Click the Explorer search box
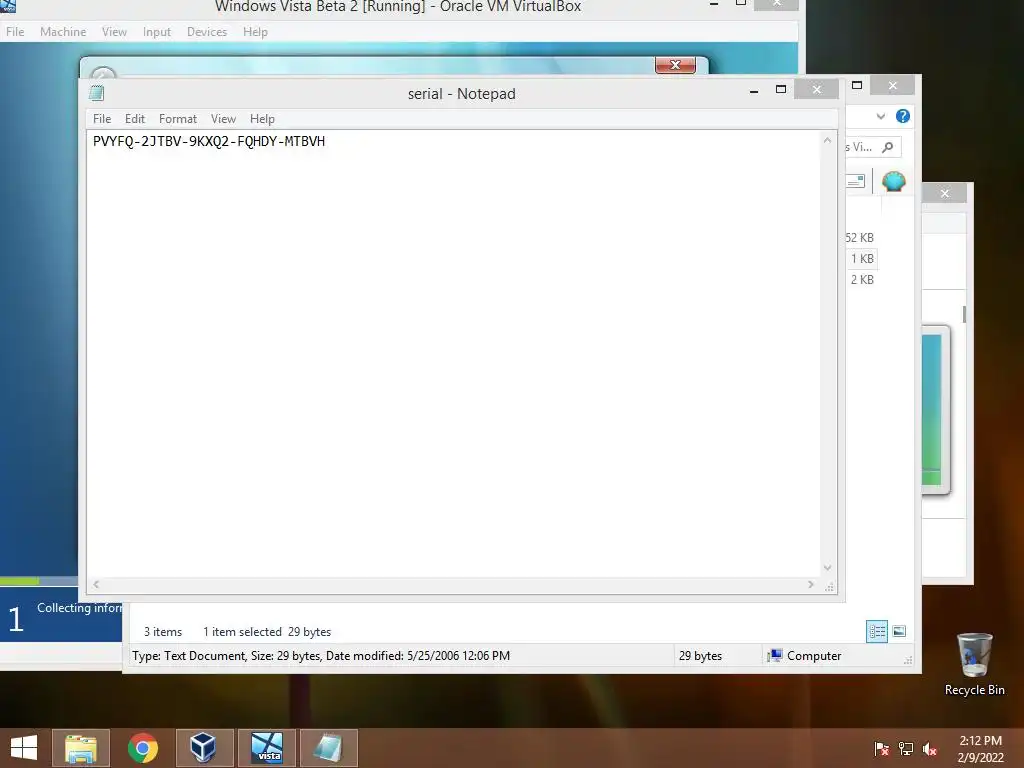 tap(873, 147)
